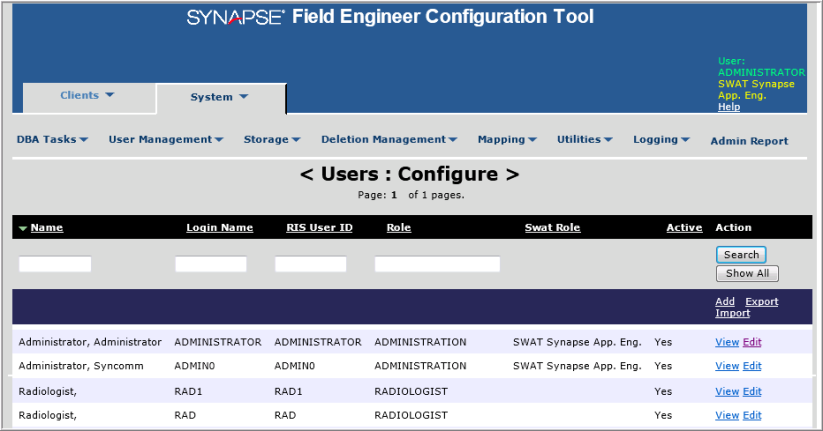Click the Show All button
This screenshot has height=431, width=823.
coord(747,274)
